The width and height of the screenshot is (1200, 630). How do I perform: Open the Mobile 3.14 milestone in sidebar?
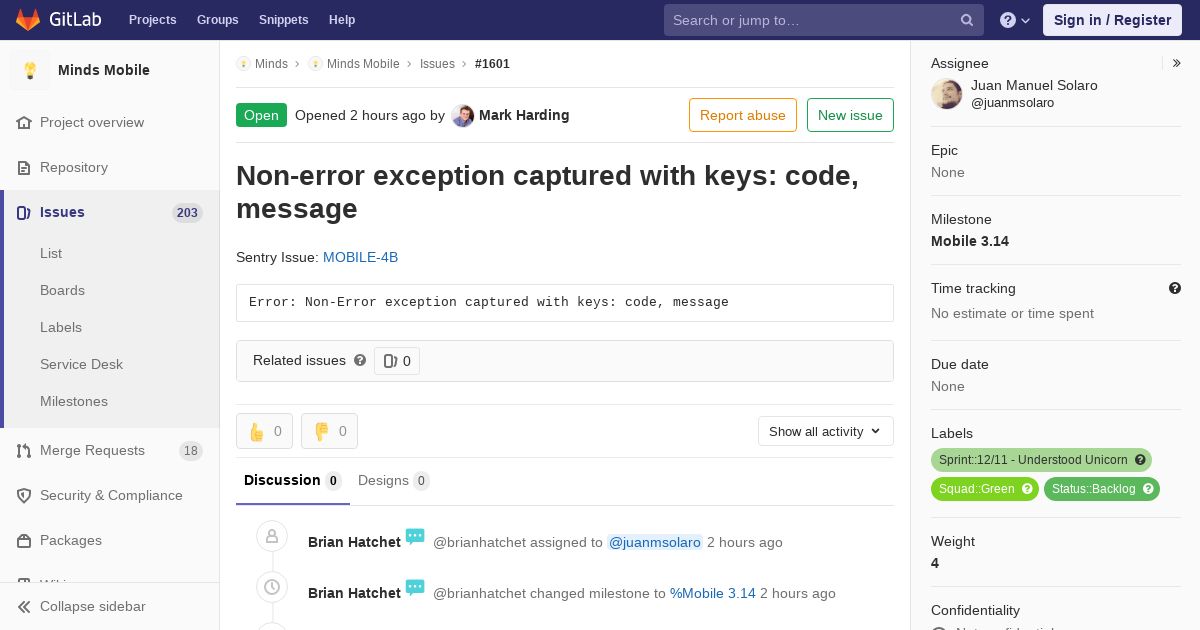(970, 241)
